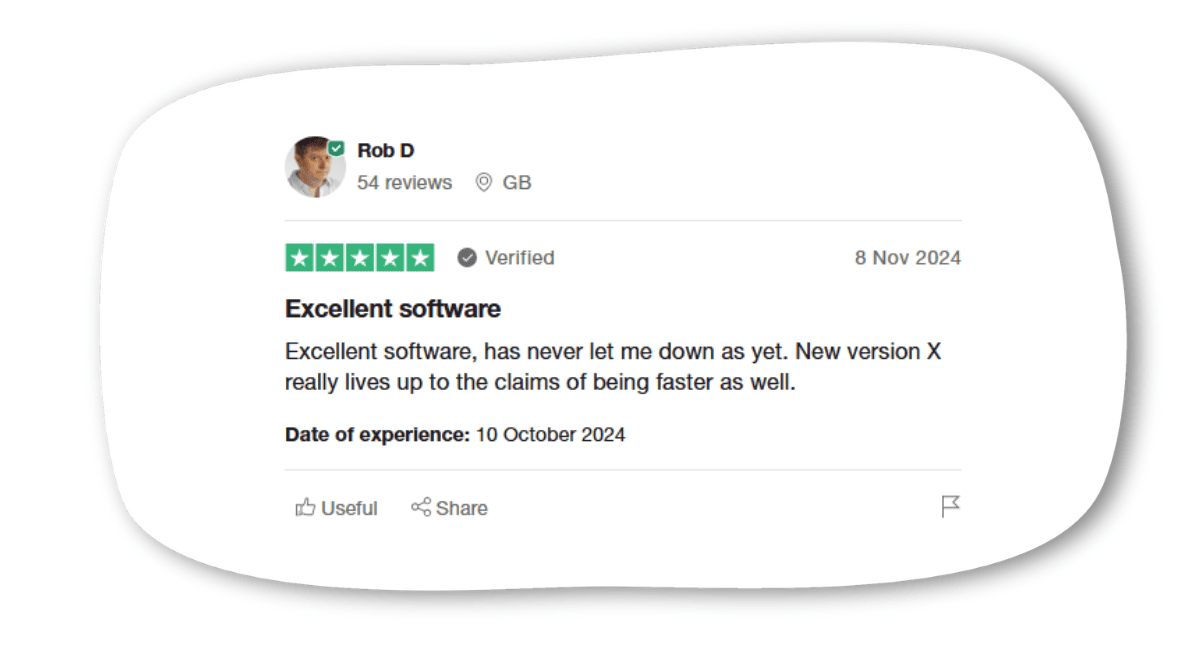The width and height of the screenshot is (1200, 650).
Task: View the 54 reviews count
Action: (x=404, y=183)
